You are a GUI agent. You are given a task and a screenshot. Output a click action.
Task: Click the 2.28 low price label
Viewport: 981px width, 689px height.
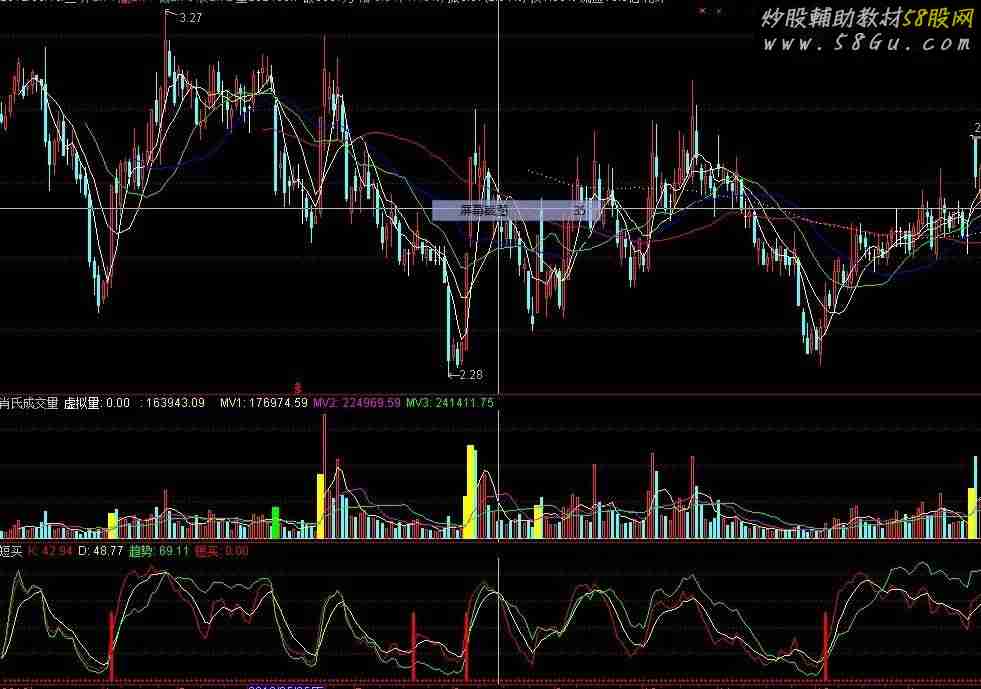pos(470,375)
